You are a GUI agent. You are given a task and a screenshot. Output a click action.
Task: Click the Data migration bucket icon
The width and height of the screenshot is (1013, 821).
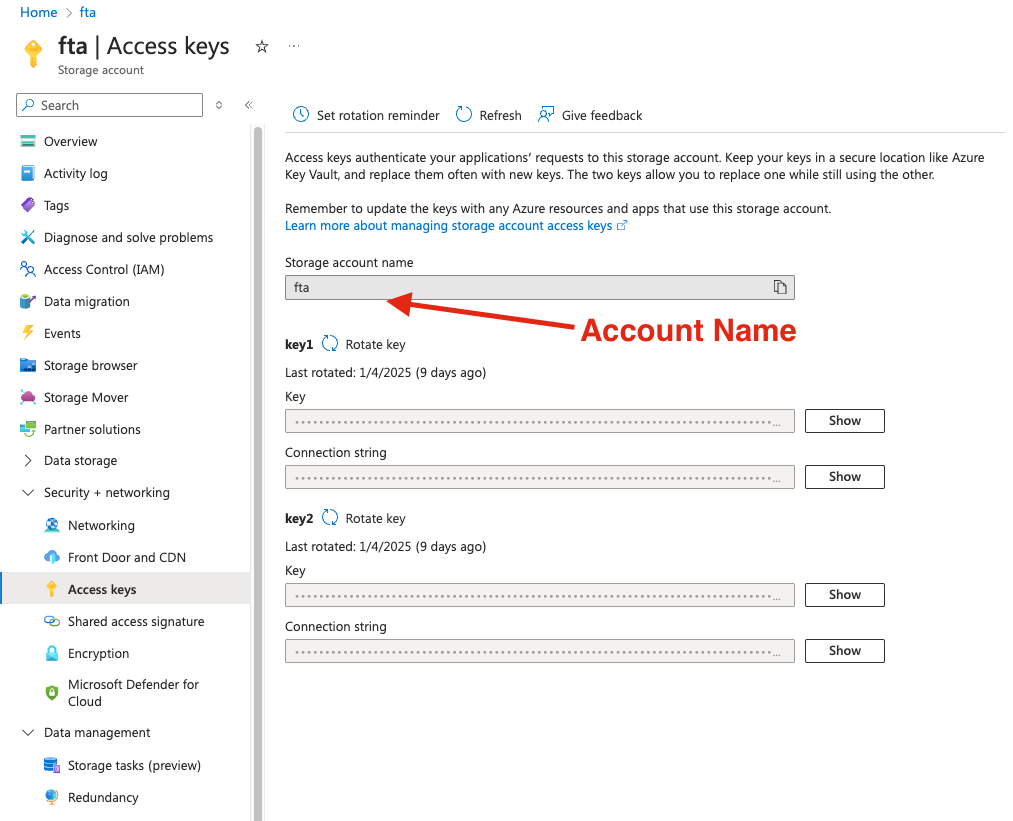pyautogui.click(x=28, y=301)
